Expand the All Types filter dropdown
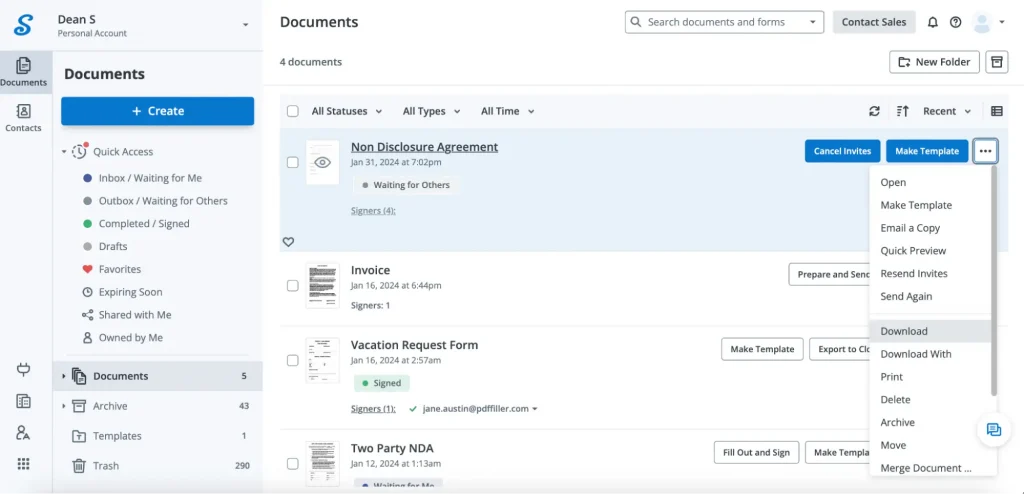 click(x=431, y=111)
